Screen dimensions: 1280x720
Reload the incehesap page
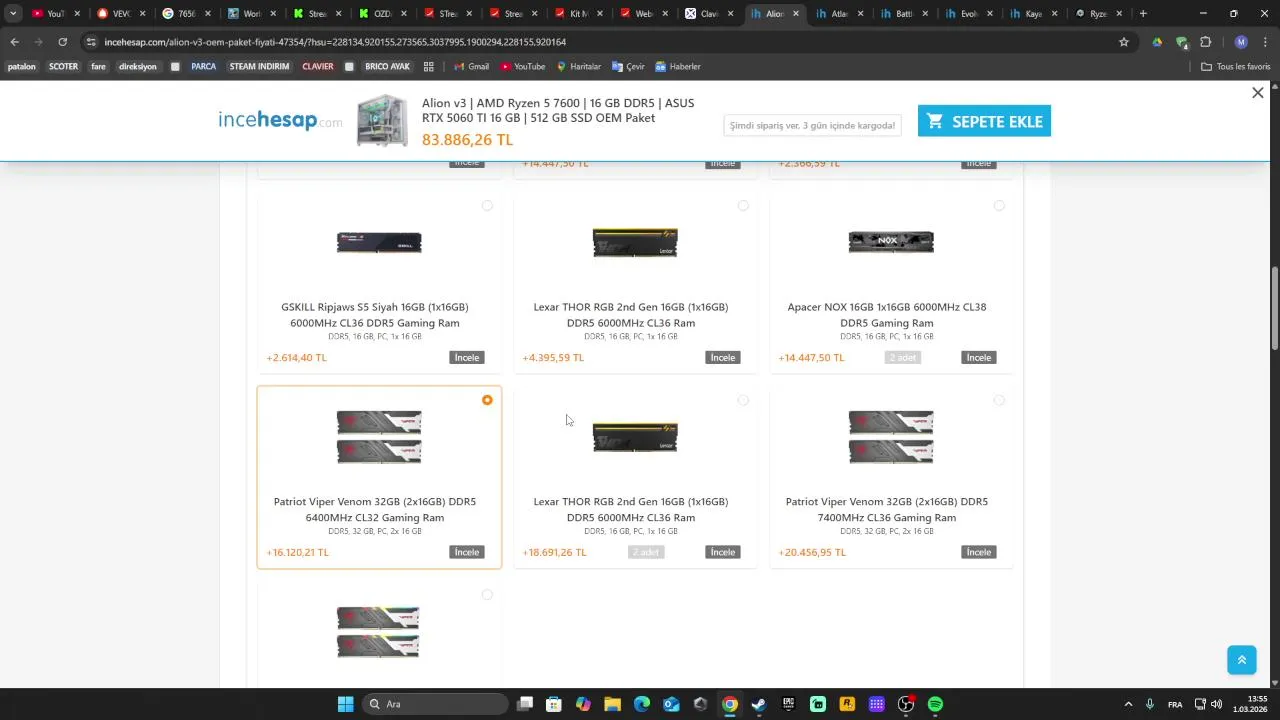pyautogui.click(x=62, y=42)
